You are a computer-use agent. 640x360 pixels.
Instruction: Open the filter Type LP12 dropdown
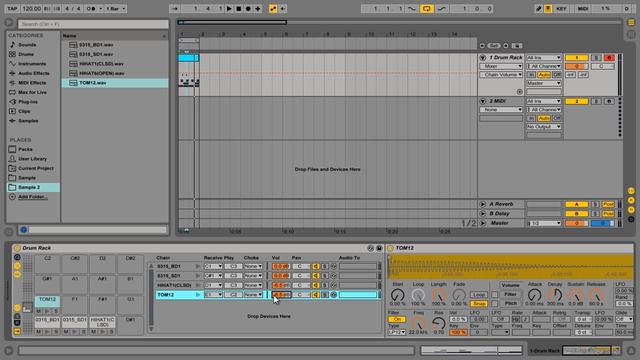point(396,333)
